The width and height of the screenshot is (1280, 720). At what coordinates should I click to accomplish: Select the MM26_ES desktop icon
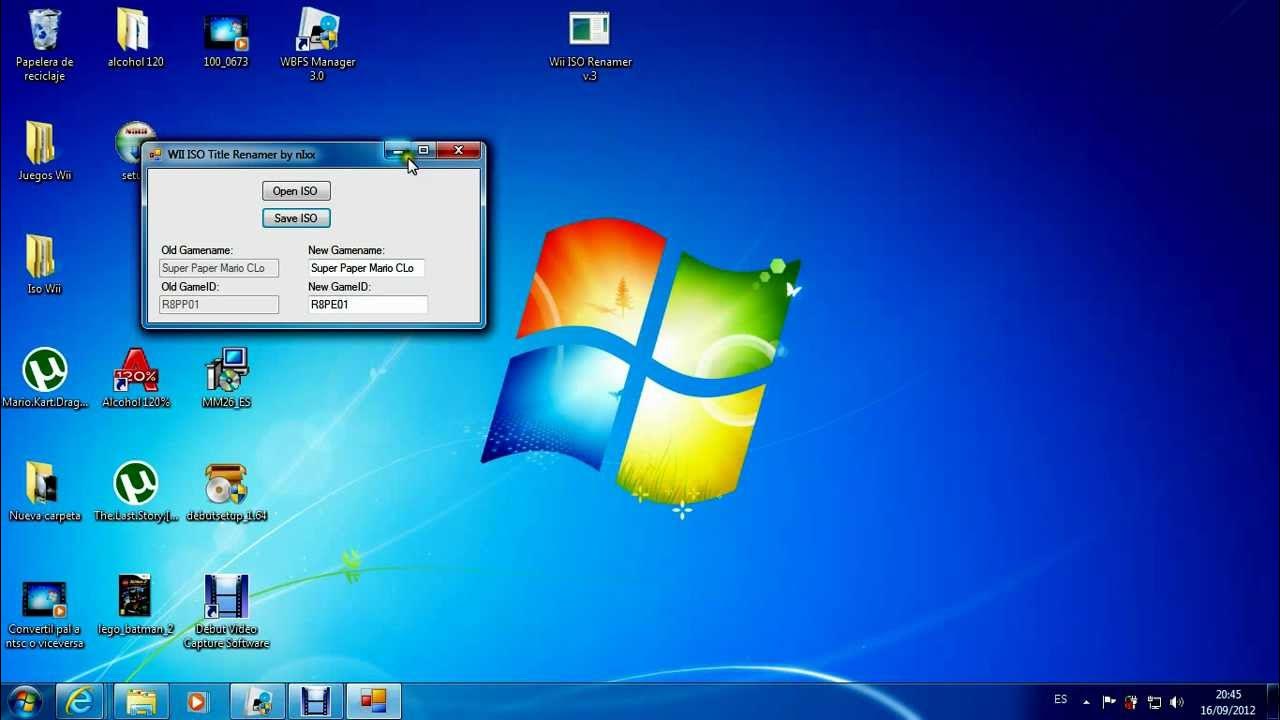[226, 379]
